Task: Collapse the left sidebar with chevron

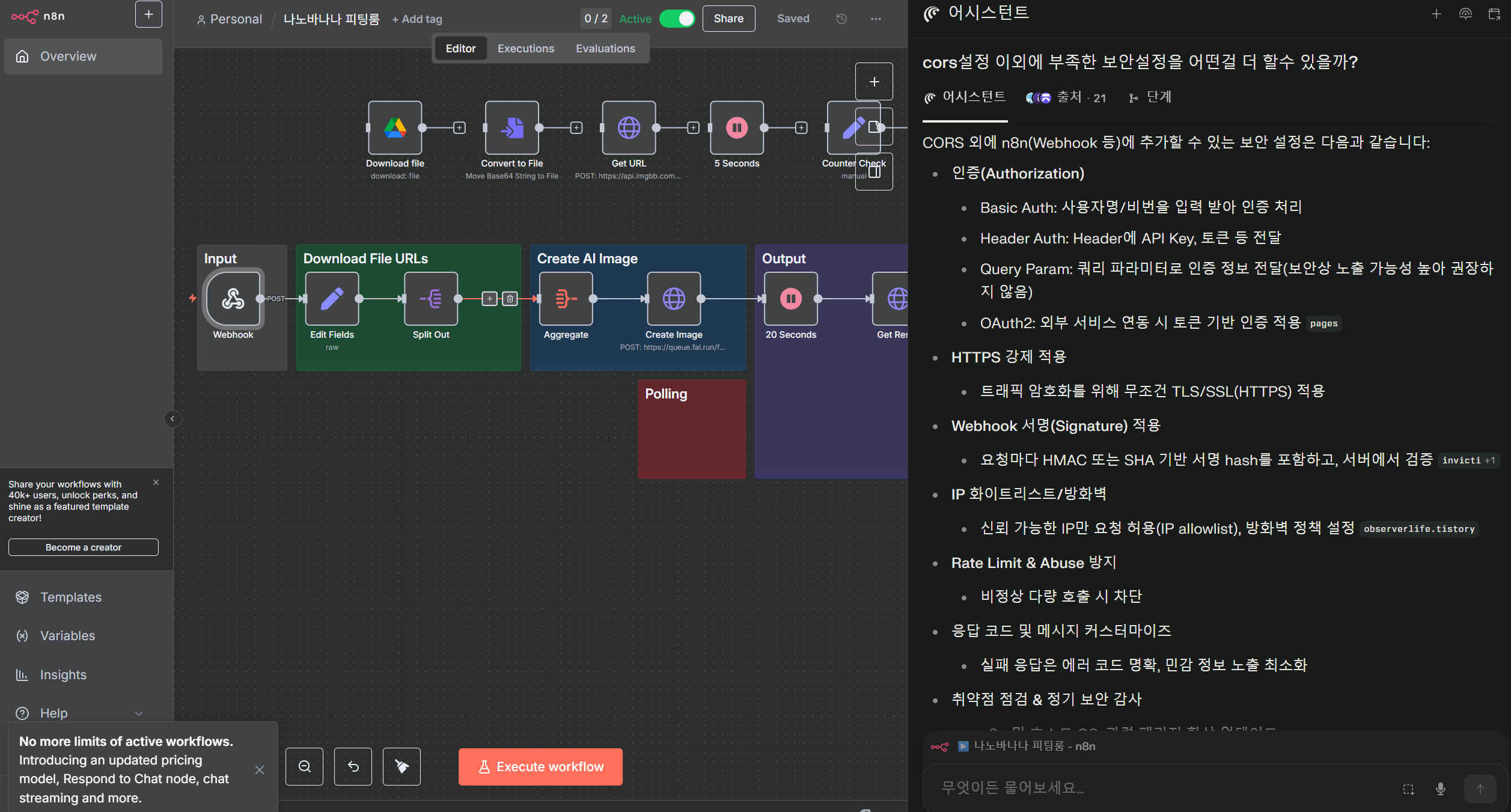Action: coord(172,419)
